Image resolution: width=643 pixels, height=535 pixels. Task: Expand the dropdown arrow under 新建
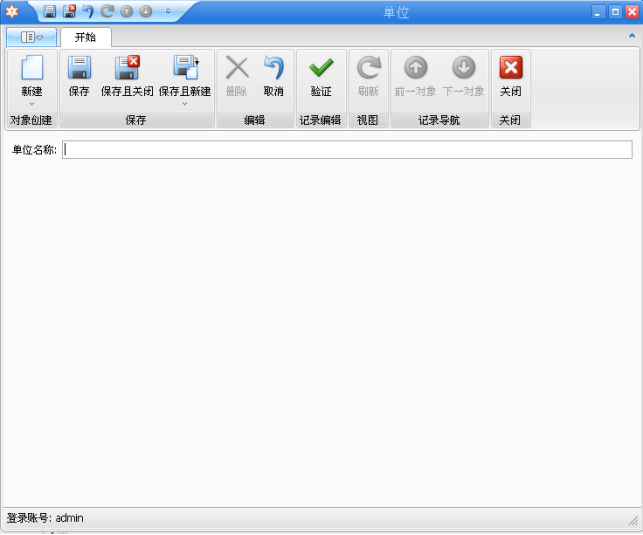tap(32, 104)
